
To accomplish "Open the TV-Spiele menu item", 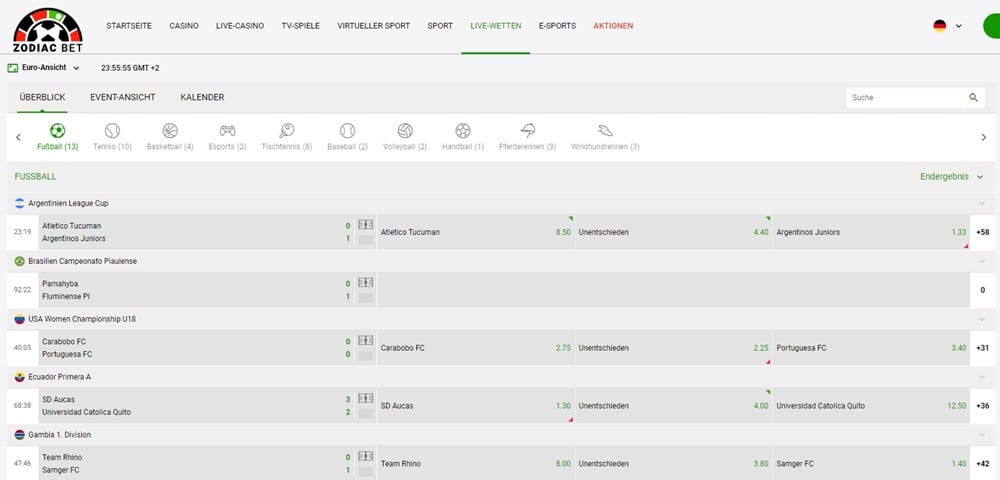I will [x=300, y=26].
